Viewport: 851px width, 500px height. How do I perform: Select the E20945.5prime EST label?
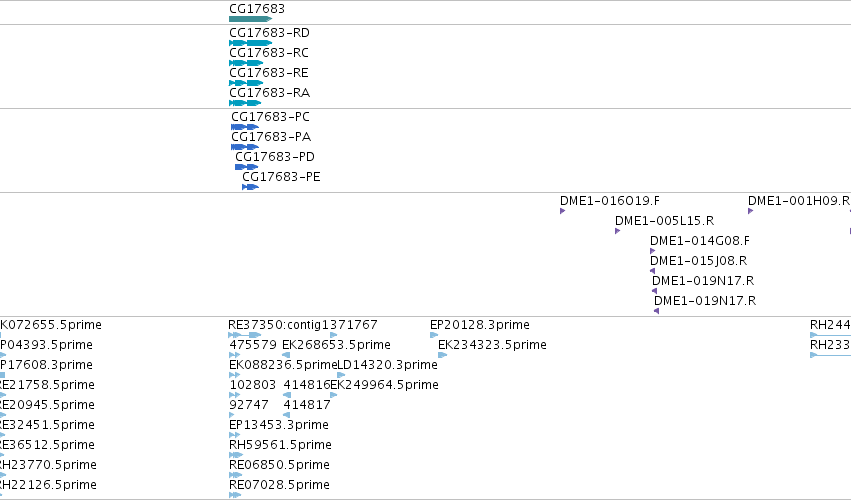pyautogui.click(x=47, y=405)
